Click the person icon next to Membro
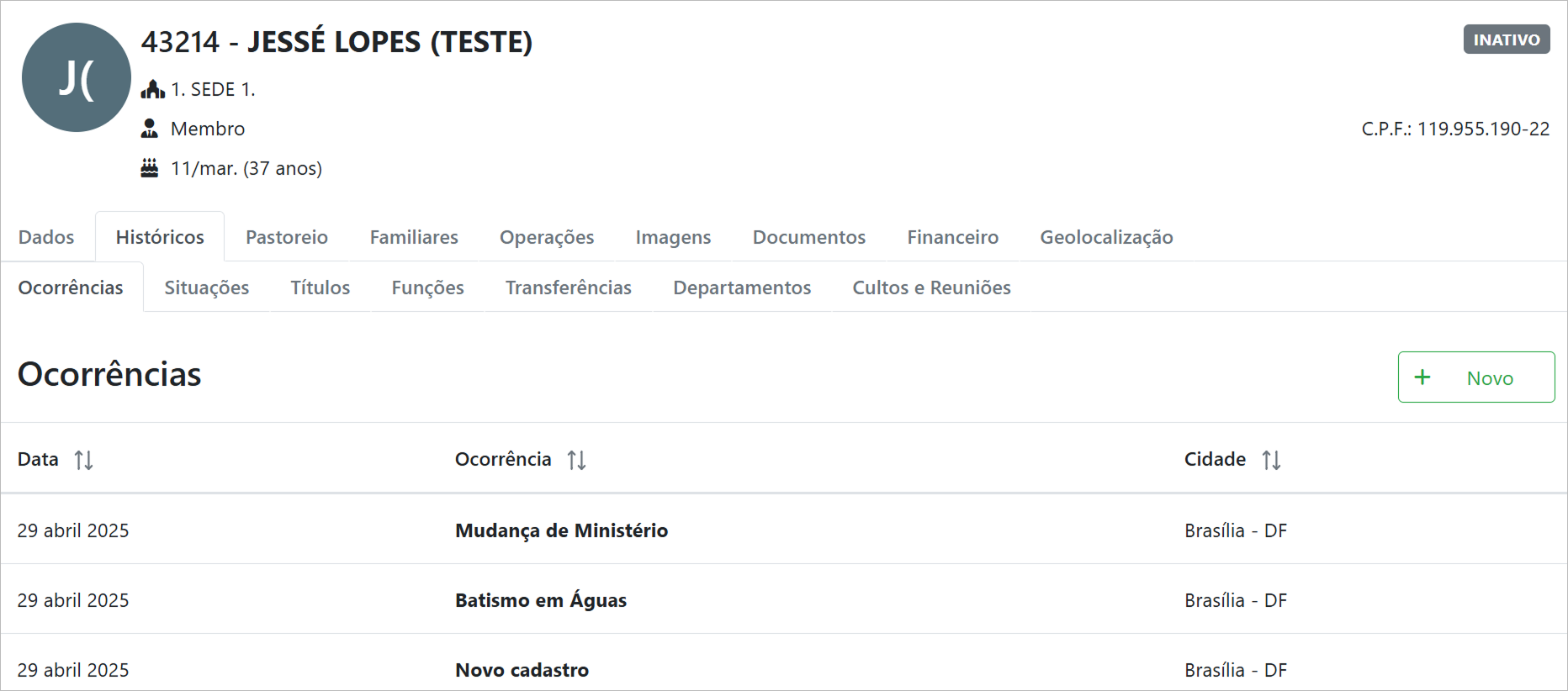 150,129
